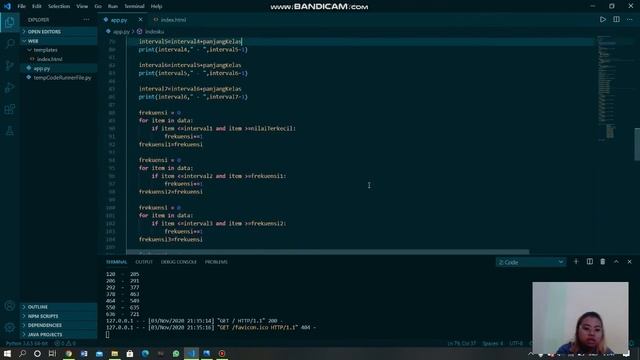Click the Ln, Col indicator in status bar

(x=461, y=344)
